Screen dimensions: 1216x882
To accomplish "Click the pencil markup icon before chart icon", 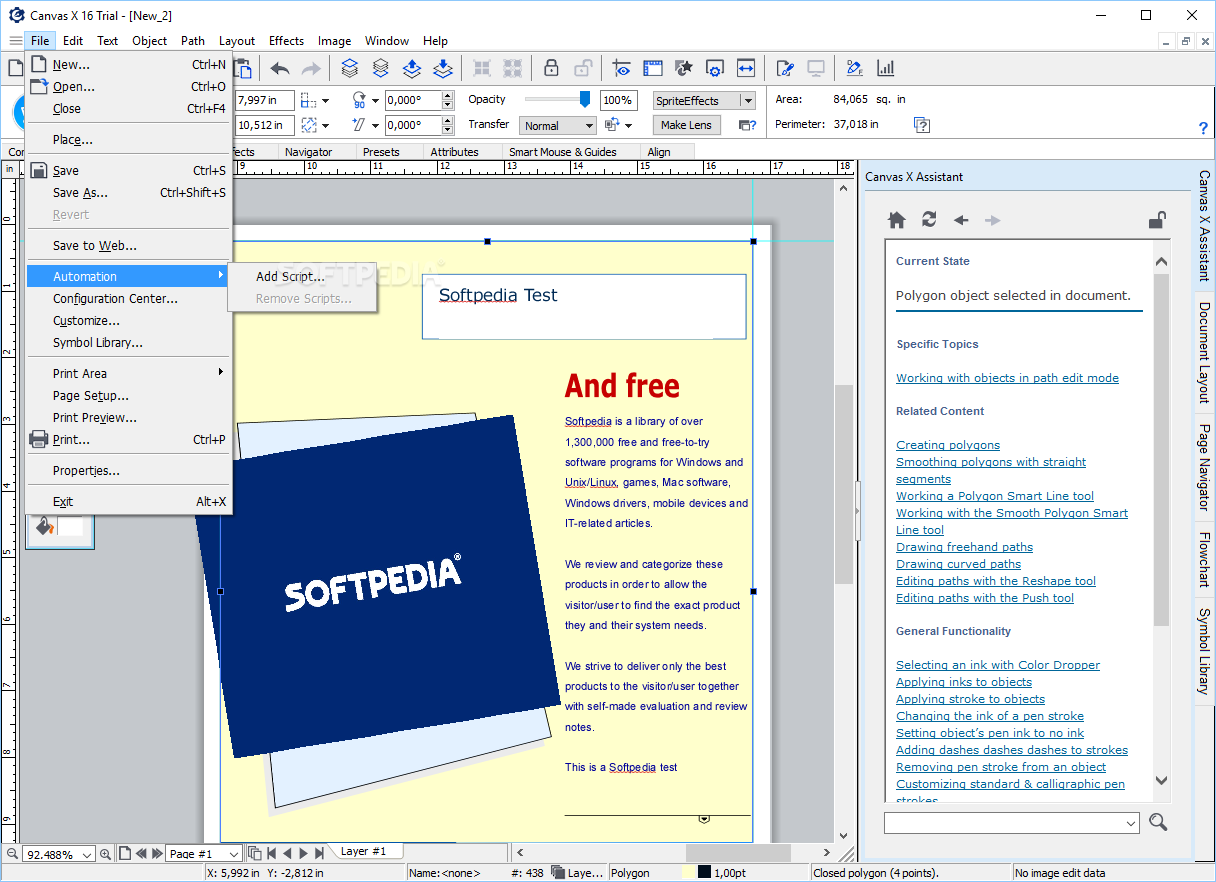I will coord(855,68).
